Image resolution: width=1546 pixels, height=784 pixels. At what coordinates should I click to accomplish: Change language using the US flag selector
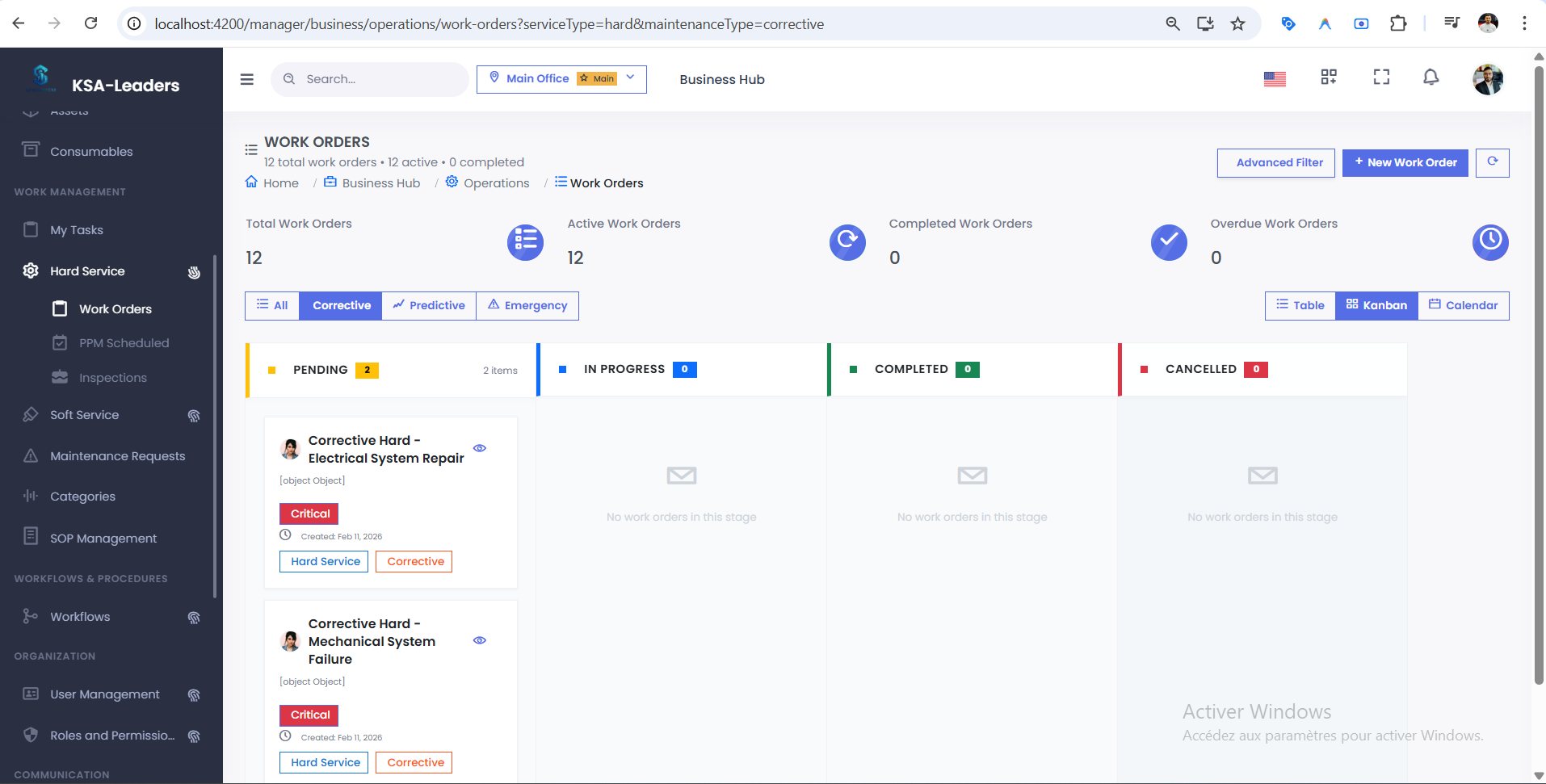(1275, 78)
